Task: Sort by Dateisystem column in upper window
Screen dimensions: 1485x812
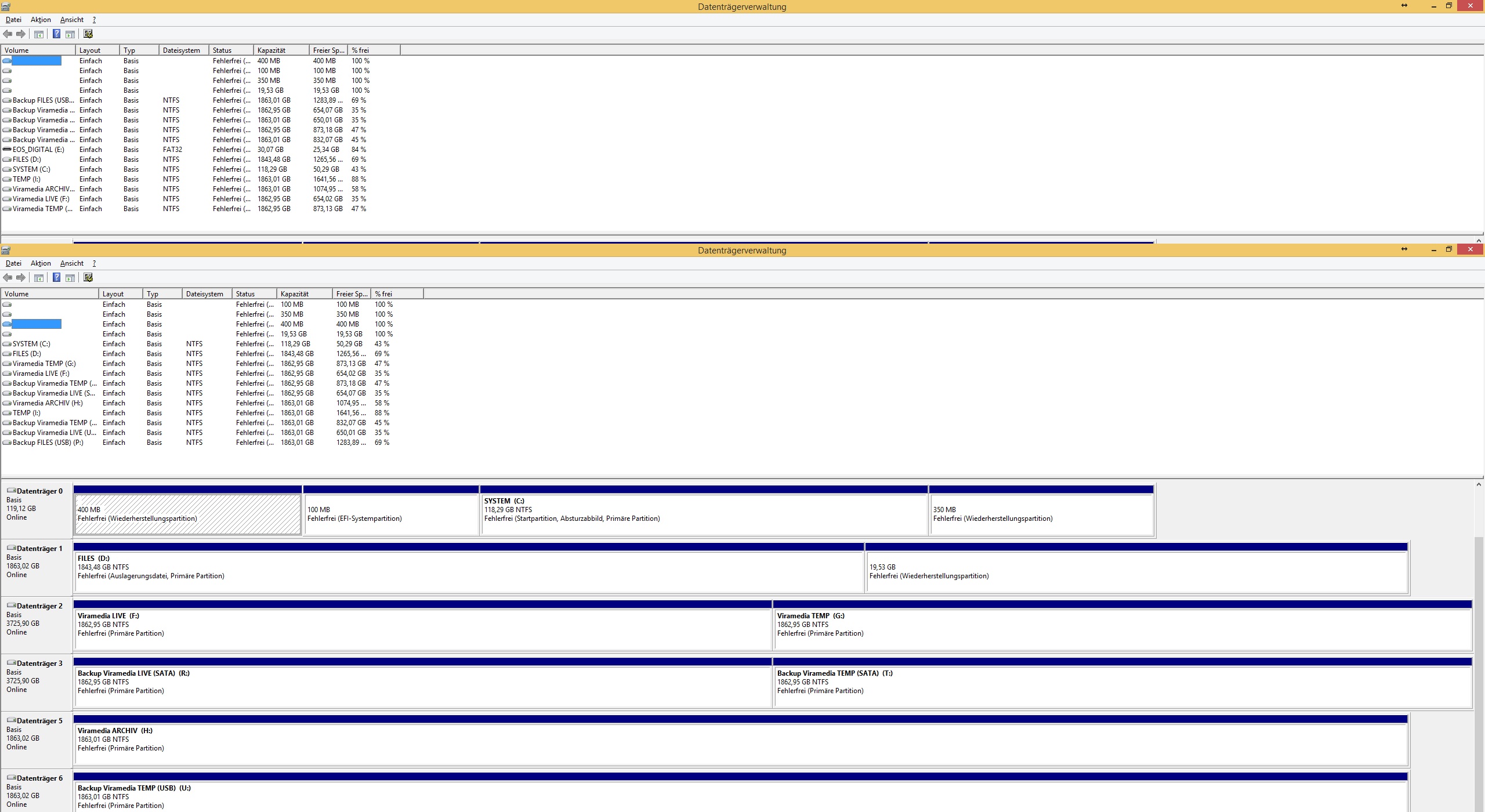Action: point(183,50)
